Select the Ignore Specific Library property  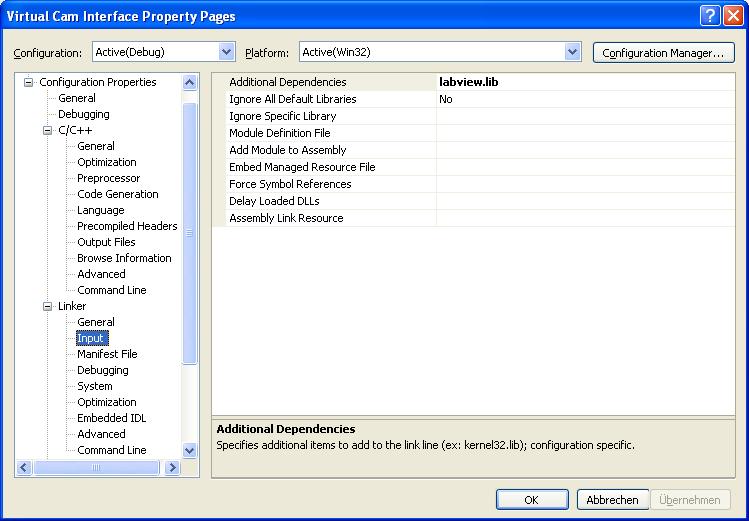pos(282,116)
